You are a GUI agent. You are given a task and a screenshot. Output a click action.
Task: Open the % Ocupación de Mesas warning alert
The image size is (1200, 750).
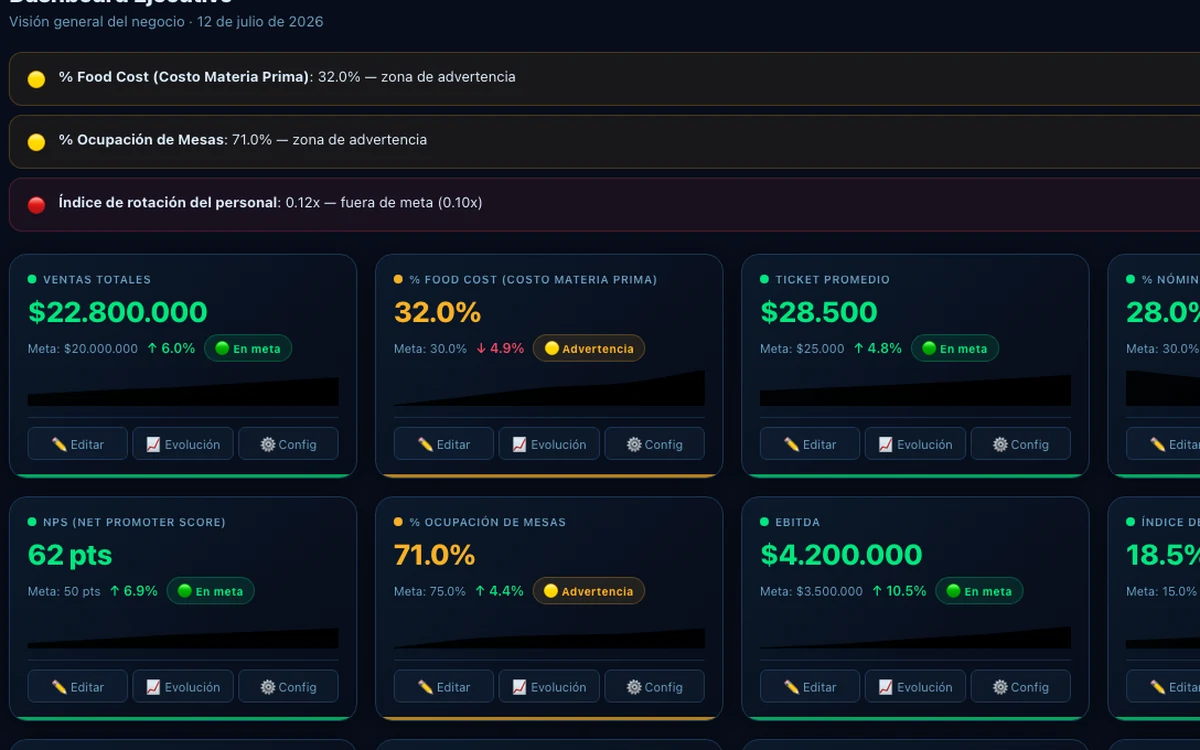[x=604, y=142]
